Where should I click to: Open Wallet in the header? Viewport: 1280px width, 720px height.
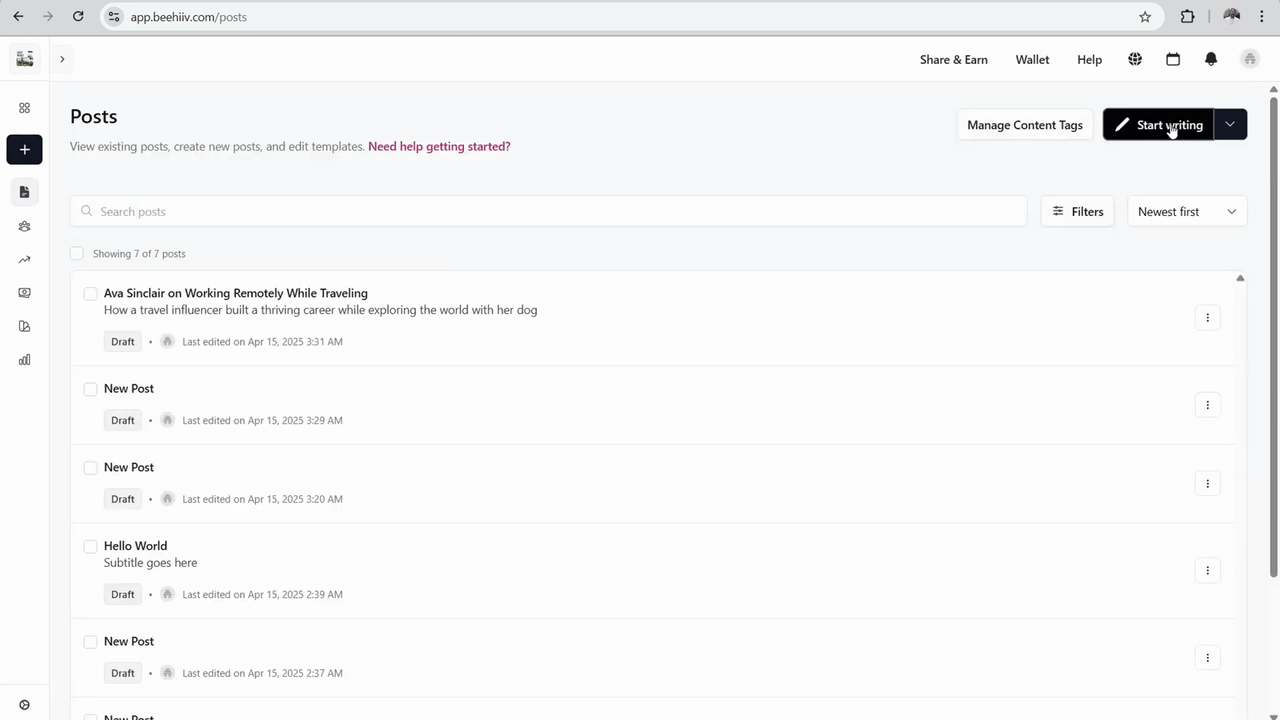point(1032,60)
